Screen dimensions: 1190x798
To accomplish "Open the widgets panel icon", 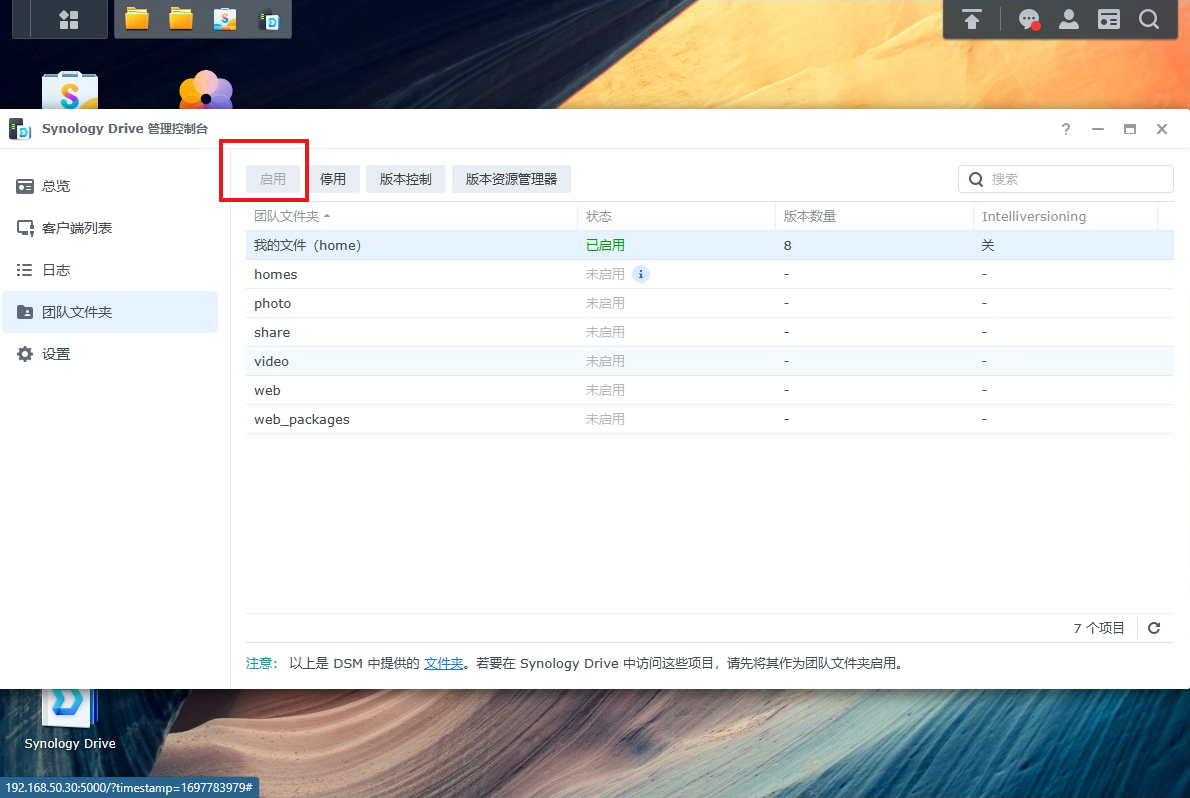I will (1109, 19).
